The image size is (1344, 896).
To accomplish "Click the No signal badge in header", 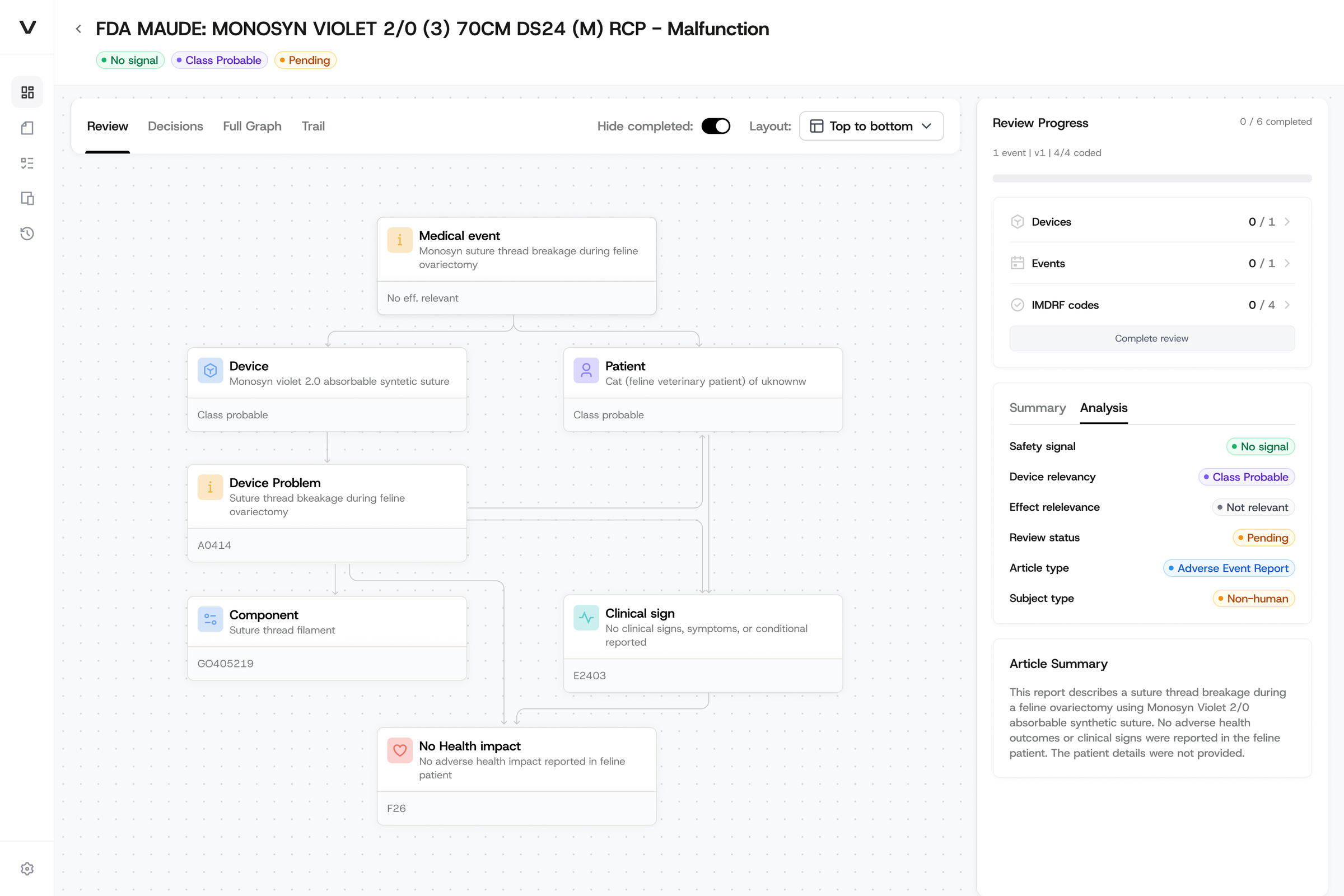I will pos(130,60).
